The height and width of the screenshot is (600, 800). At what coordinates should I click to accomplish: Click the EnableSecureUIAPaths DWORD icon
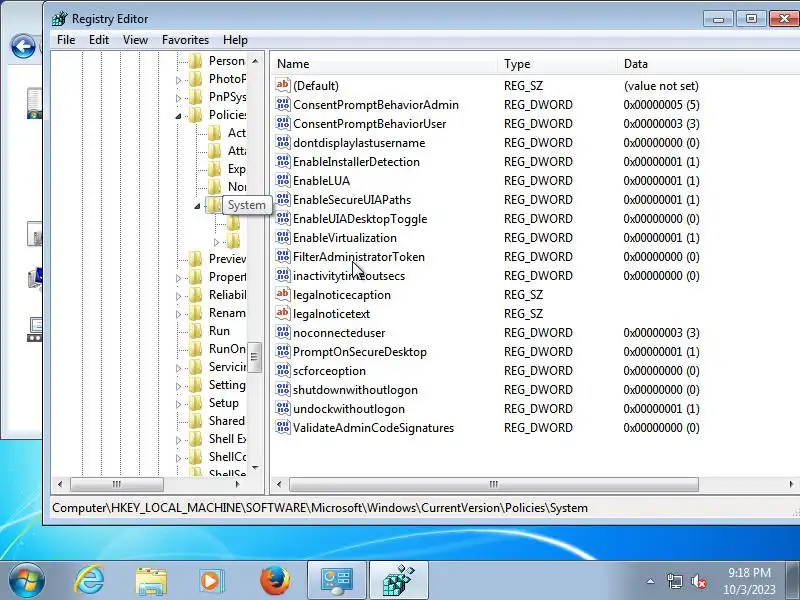(283, 199)
